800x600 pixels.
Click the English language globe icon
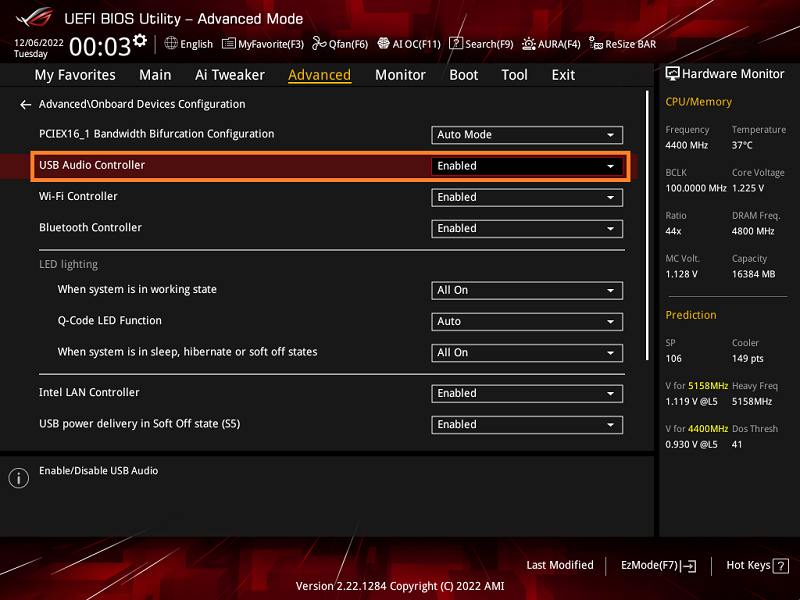pos(171,43)
